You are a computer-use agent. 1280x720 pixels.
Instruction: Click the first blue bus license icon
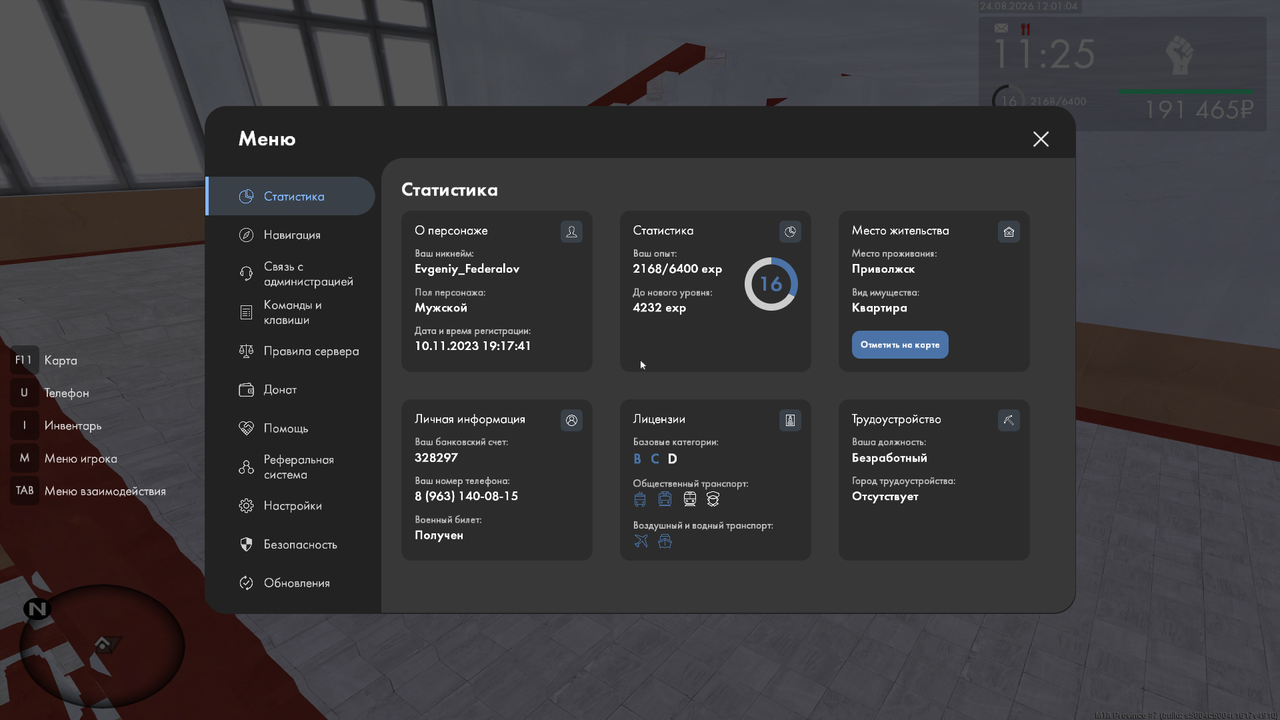click(x=640, y=499)
